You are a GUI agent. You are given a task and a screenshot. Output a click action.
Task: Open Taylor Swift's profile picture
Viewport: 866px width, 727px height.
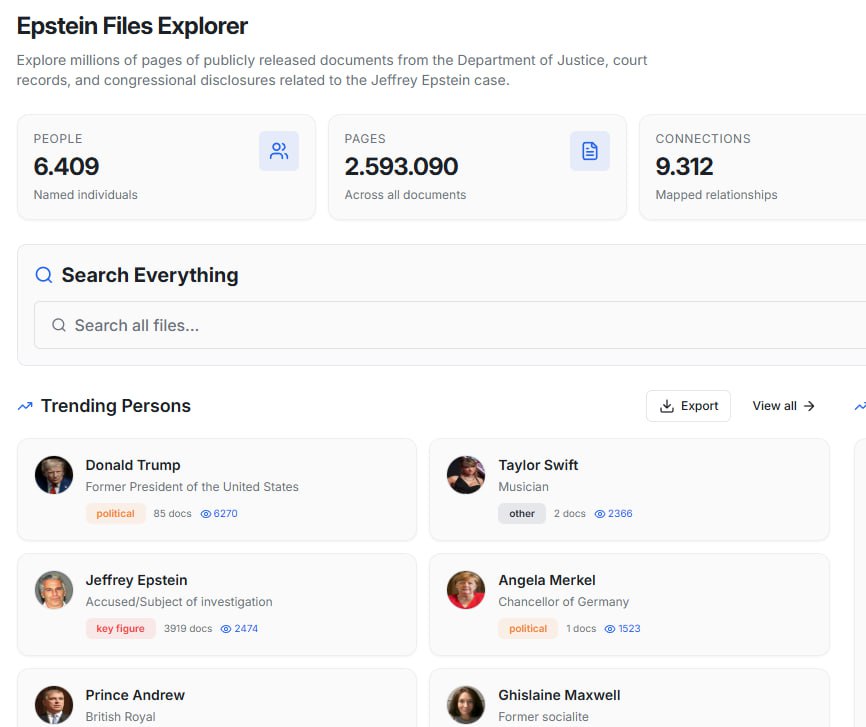[x=466, y=475]
